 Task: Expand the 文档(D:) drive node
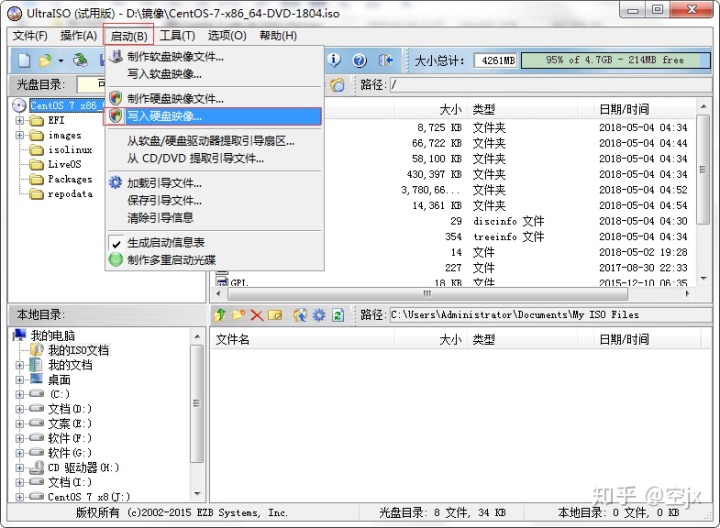coord(20,409)
